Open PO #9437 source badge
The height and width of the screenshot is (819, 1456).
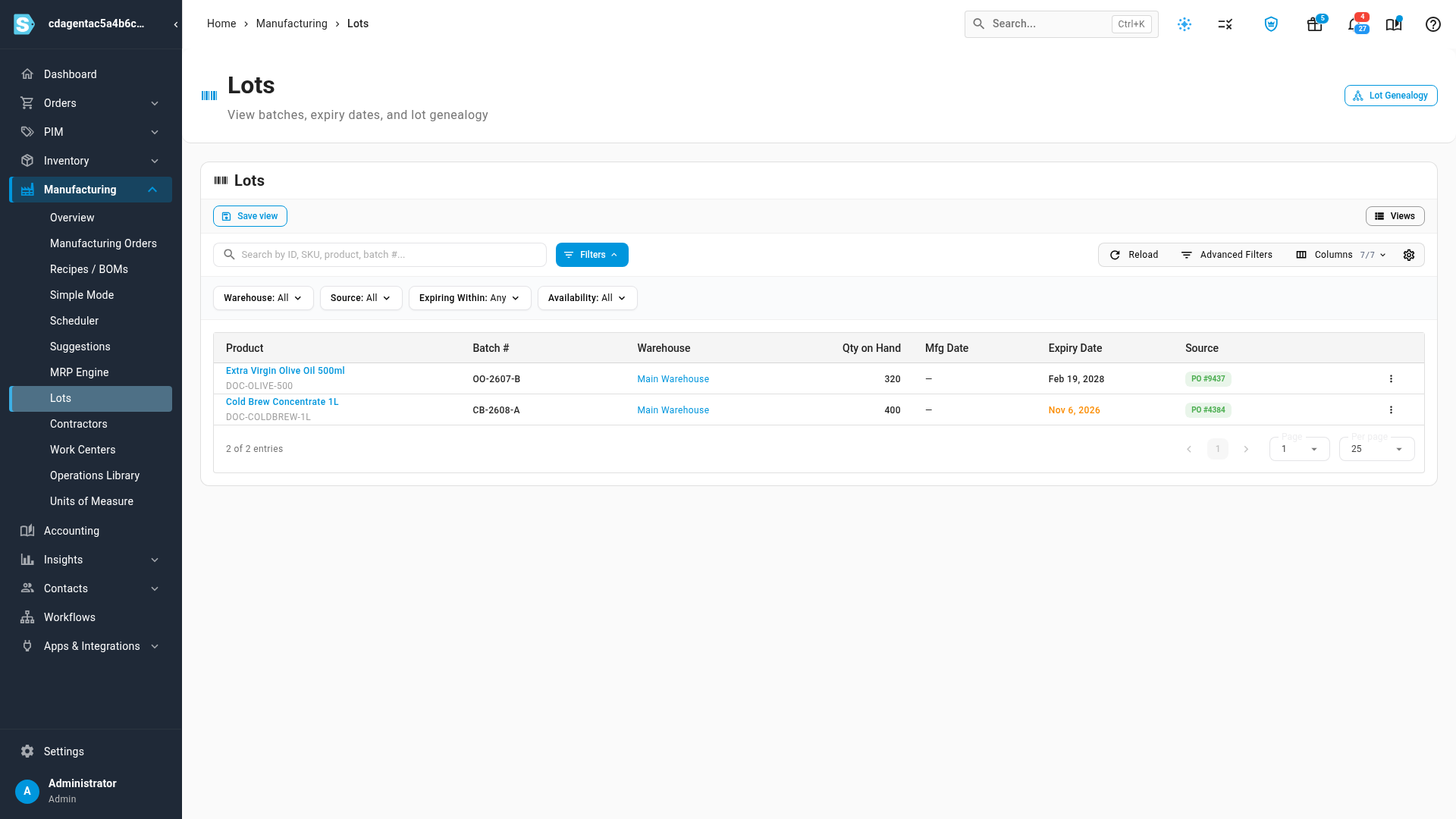1208,378
